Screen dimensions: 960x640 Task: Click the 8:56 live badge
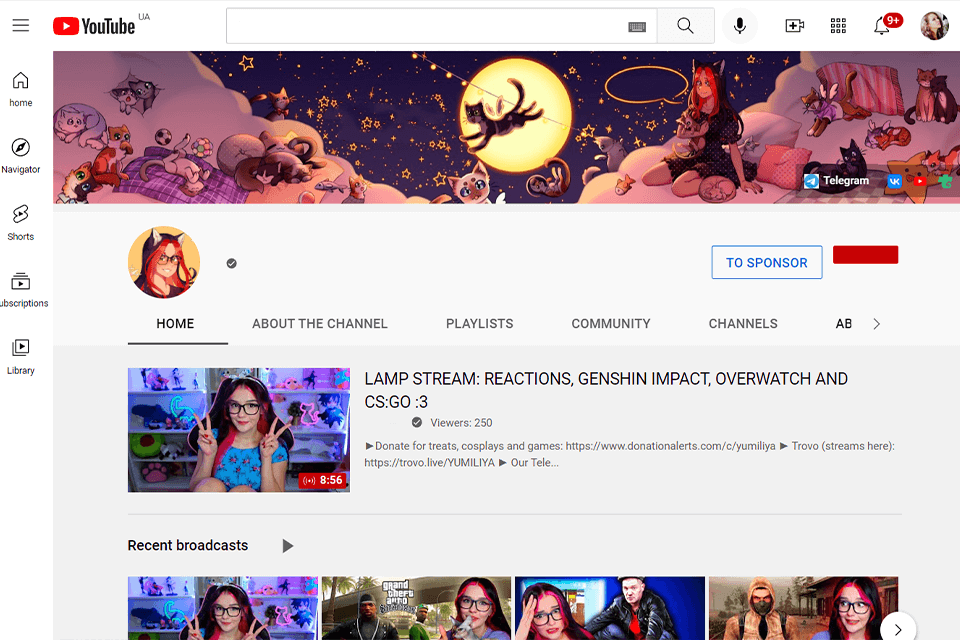click(x=324, y=480)
